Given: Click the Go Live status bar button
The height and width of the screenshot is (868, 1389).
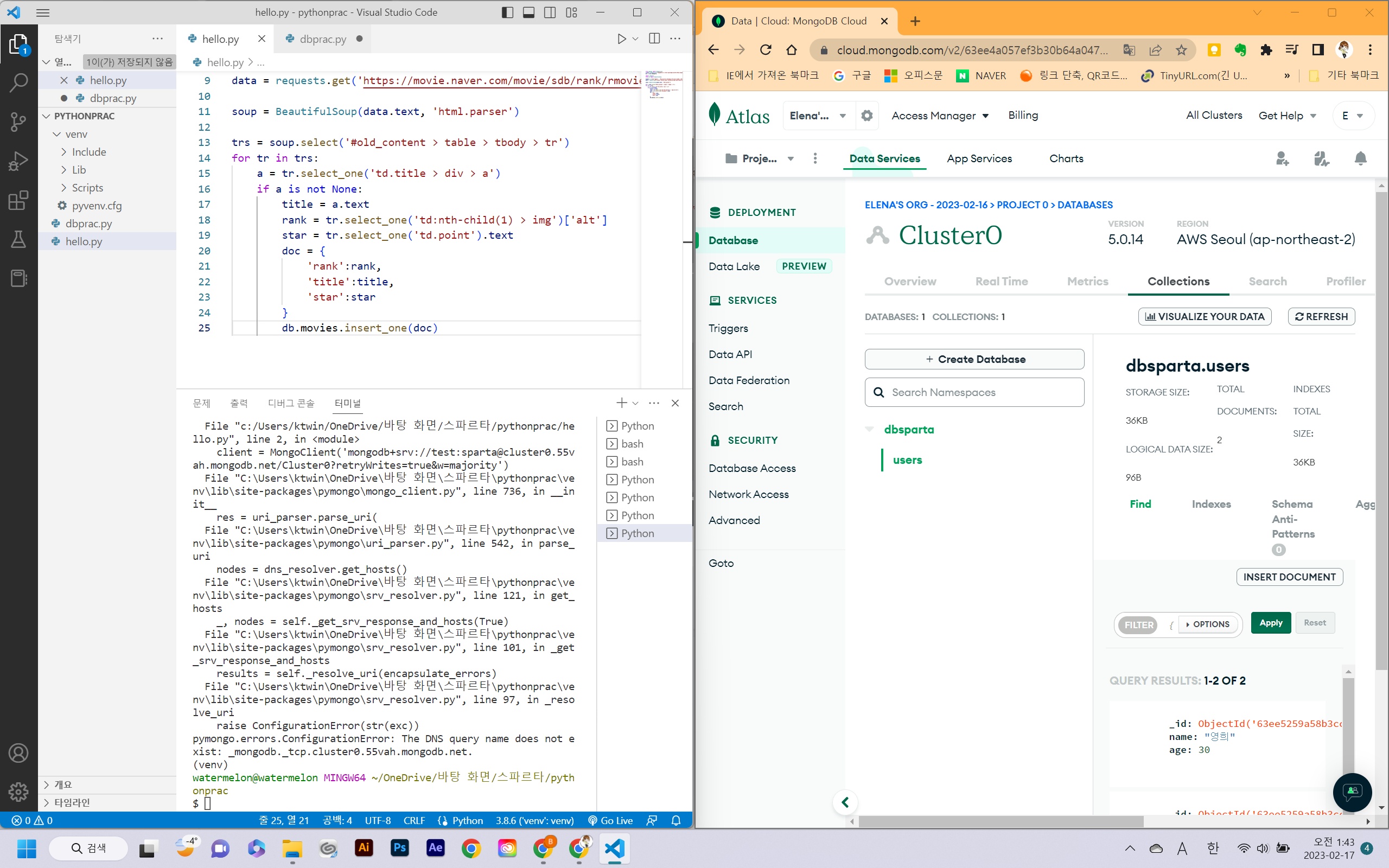Looking at the screenshot, I should (610, 820).
